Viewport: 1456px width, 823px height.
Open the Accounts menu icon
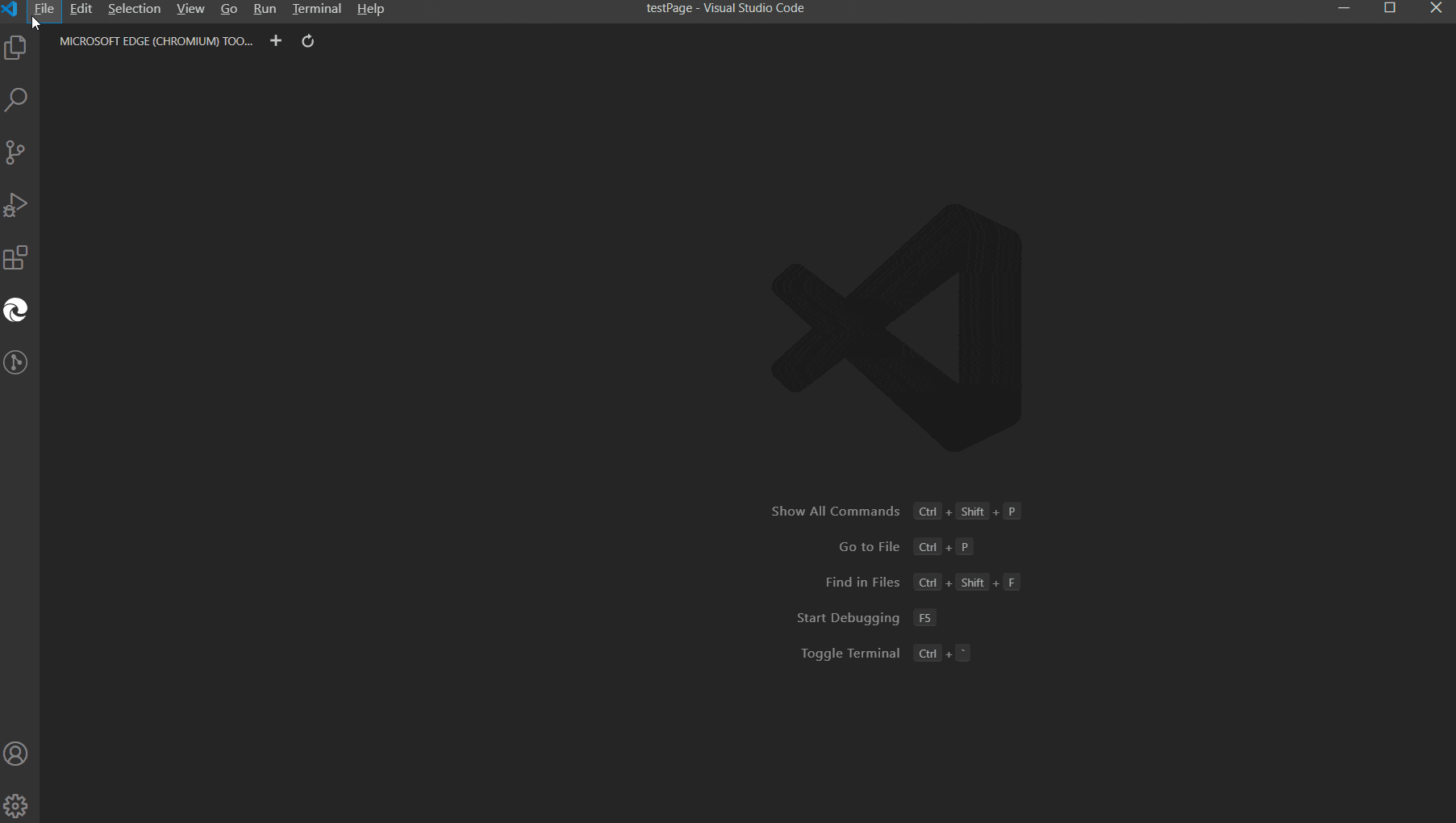[x=16, y=754]
